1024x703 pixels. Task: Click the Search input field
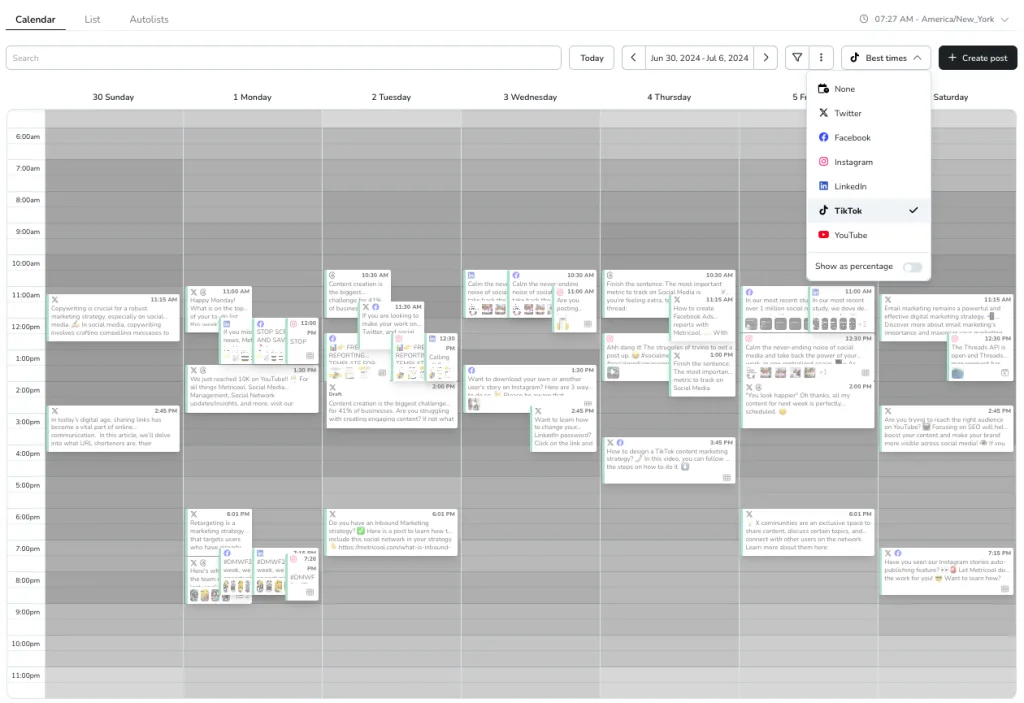point(283,58)
